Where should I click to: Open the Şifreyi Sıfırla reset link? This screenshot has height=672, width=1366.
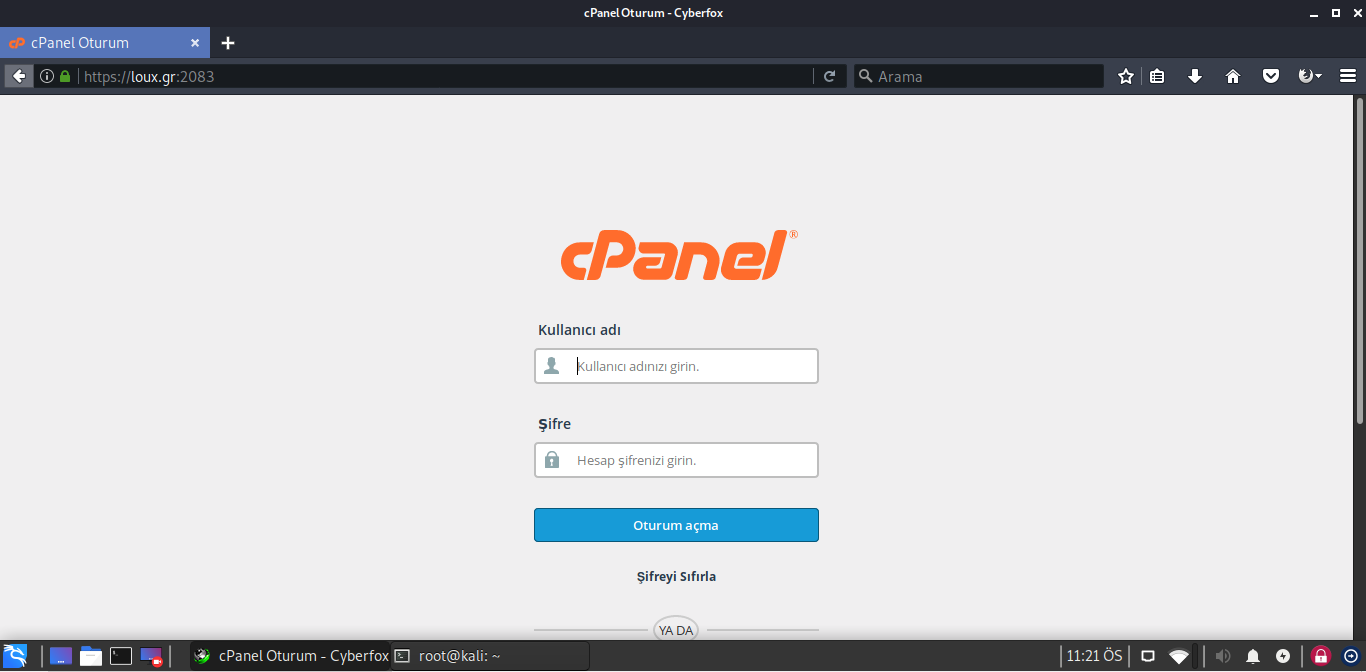click(676, 577)
